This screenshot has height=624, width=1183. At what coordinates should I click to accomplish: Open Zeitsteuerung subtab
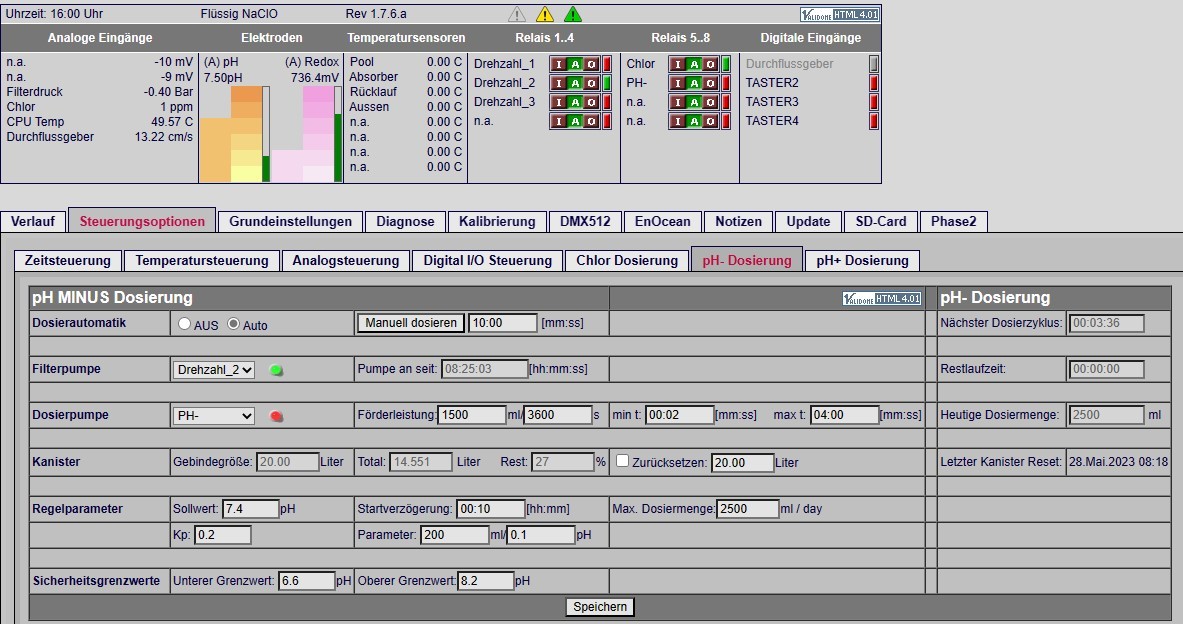click(68, 260)
